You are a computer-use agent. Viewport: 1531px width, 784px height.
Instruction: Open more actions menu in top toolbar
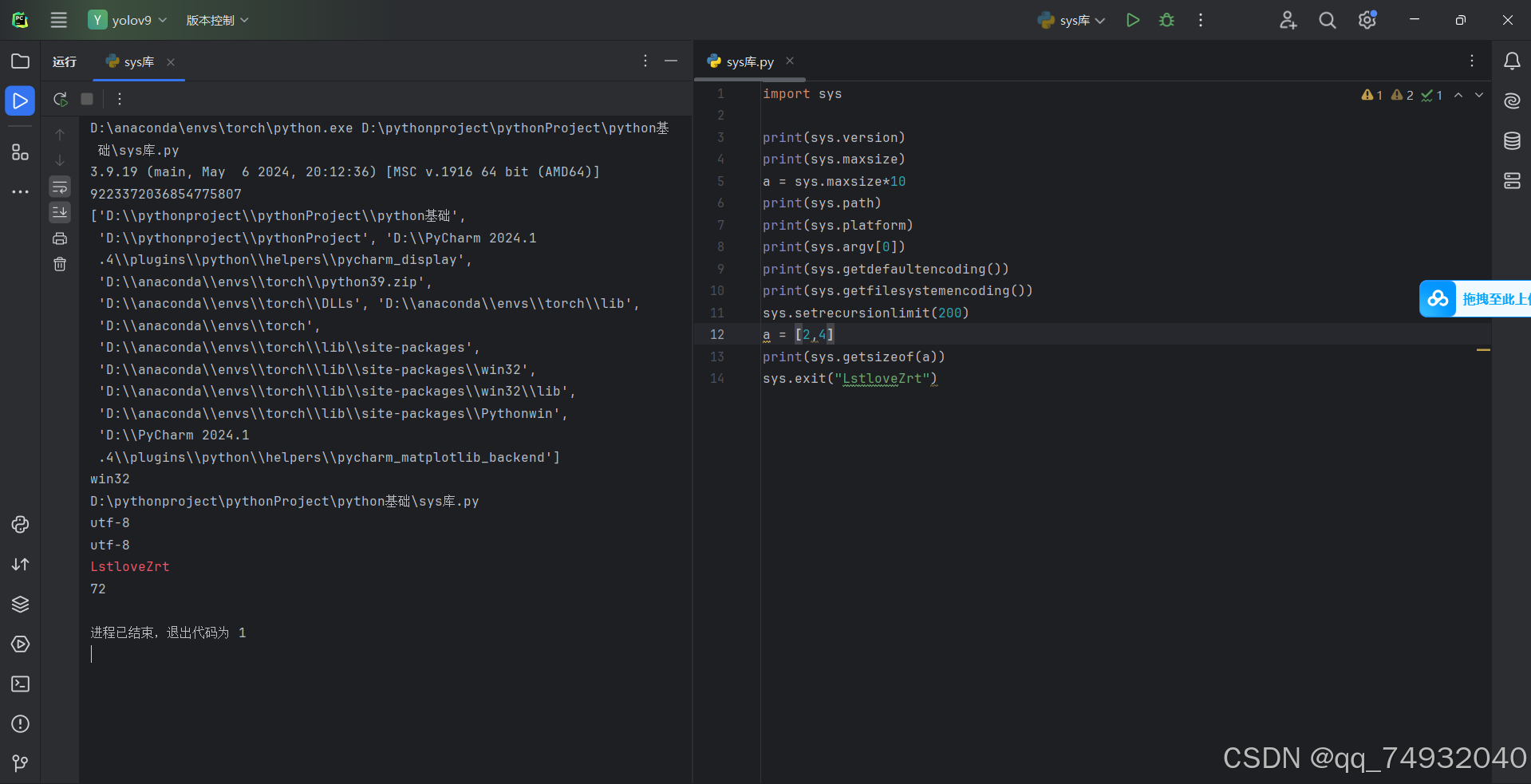coord(1200,20)
